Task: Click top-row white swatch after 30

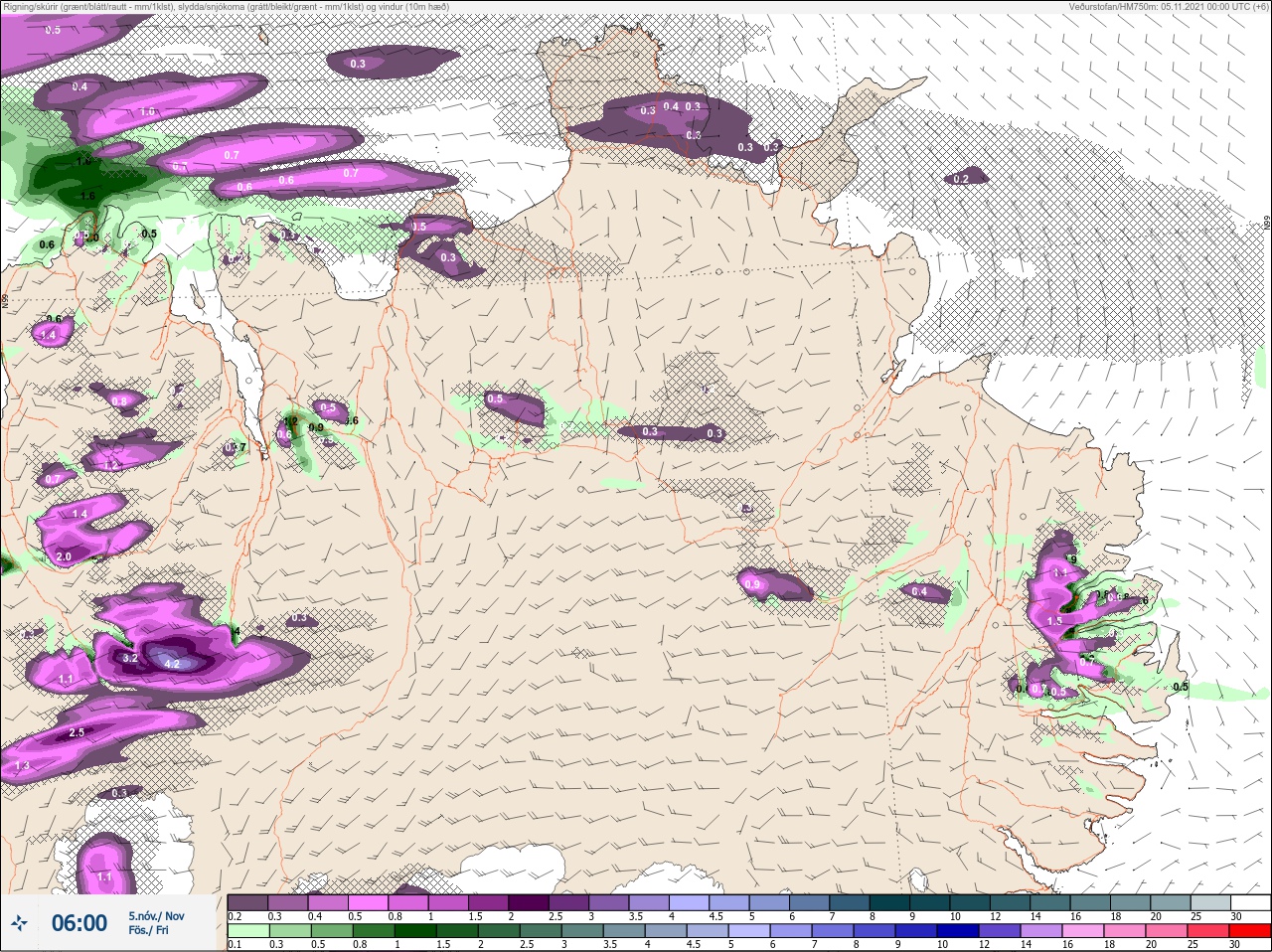Action: [x=1250, y=902]
